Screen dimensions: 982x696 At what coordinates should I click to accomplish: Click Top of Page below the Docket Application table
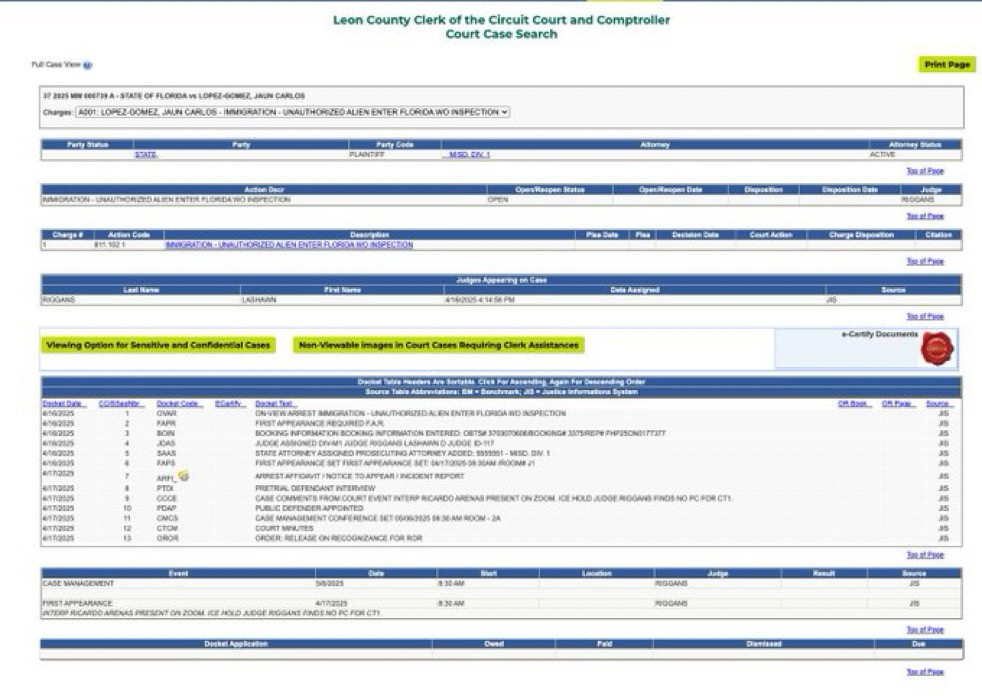pyautogui.click(x=925, y=672)
